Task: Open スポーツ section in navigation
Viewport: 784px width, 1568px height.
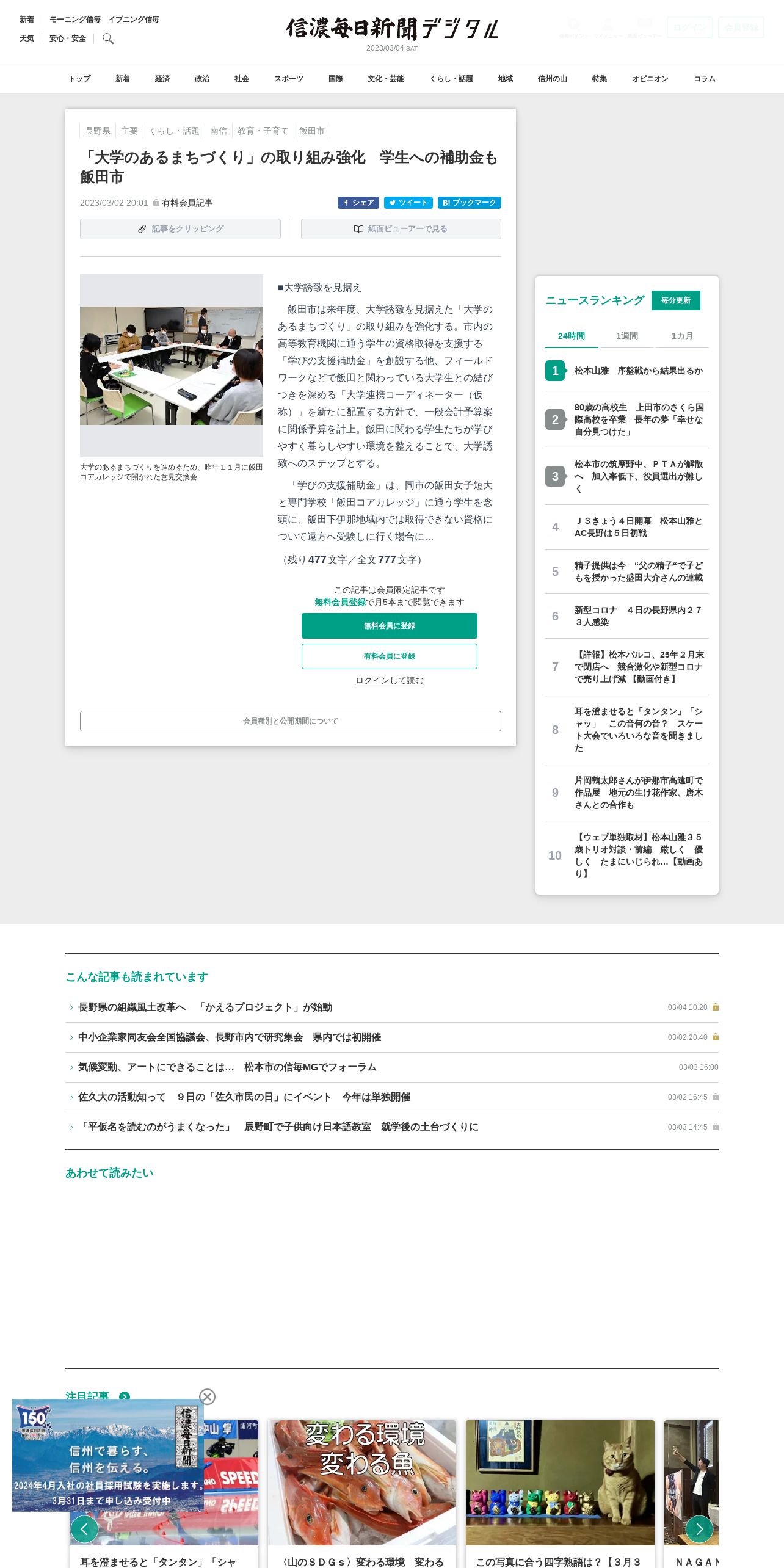Action: tap(289, 79)
